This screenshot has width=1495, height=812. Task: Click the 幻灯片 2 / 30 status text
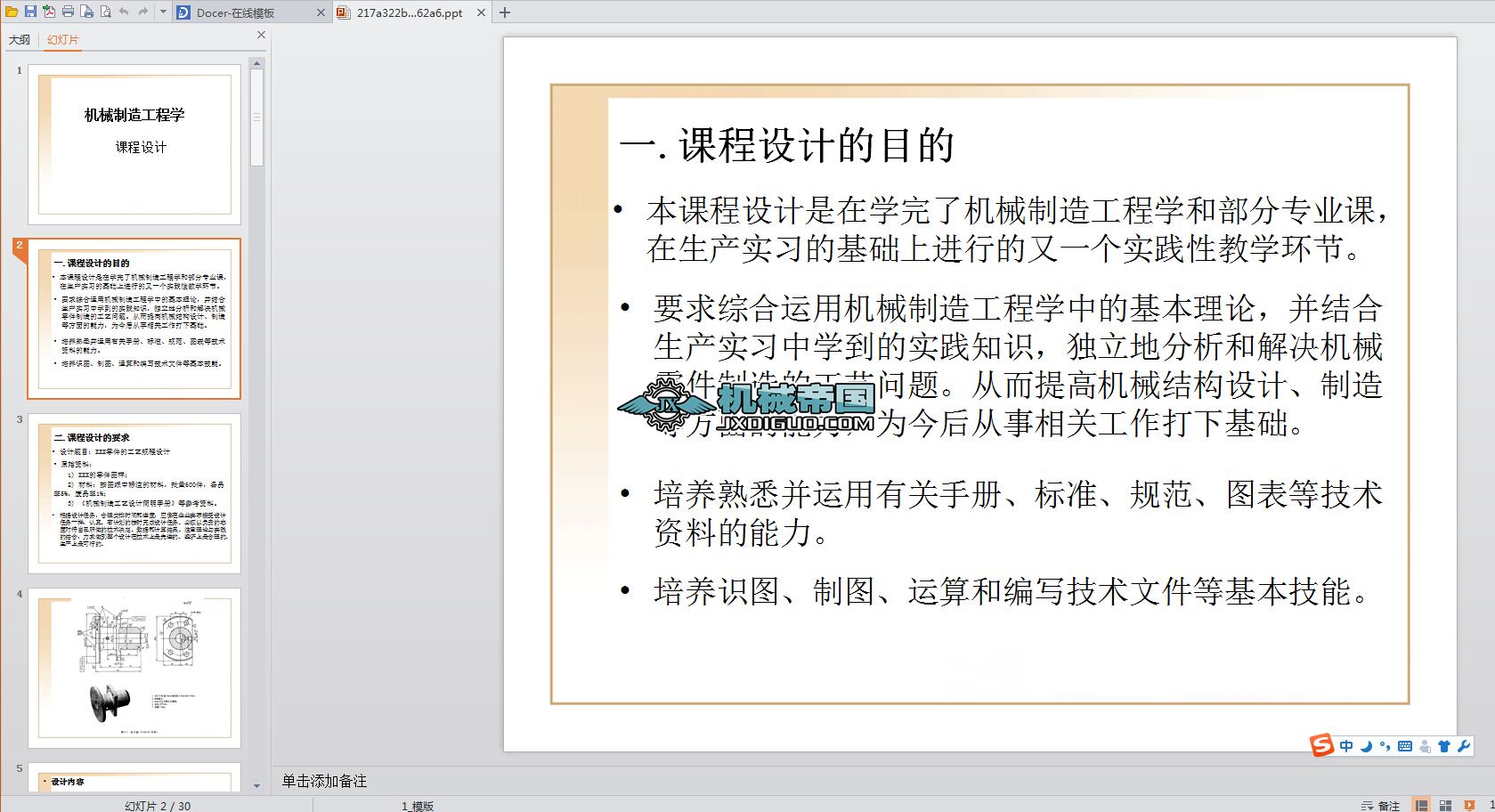tap(158, 806)
